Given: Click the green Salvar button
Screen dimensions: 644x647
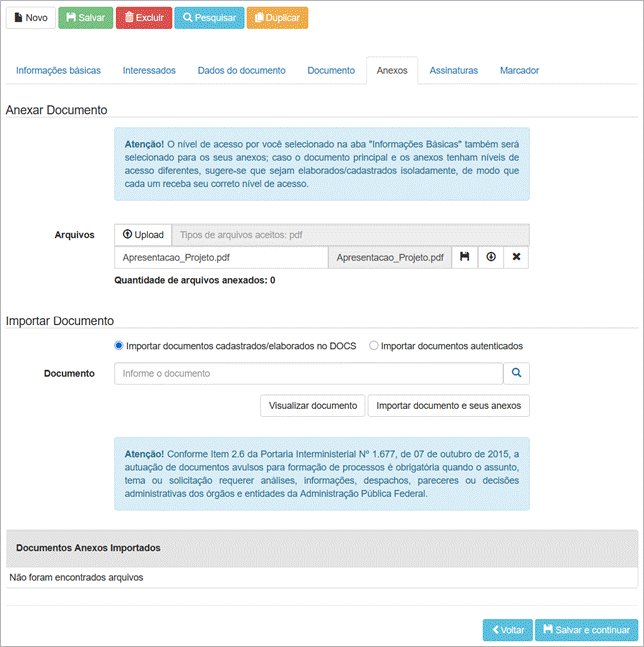Looking at the screenshot, I should coord(85,18).
